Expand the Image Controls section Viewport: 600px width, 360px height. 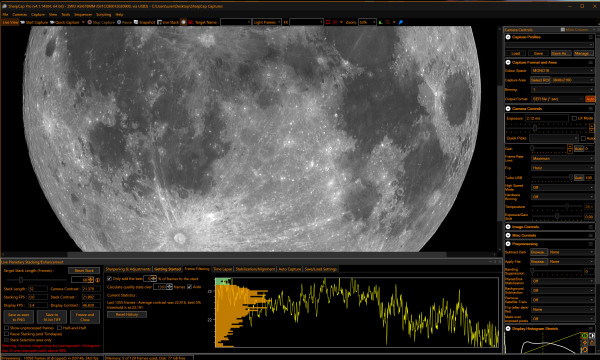tap(508, 227)
